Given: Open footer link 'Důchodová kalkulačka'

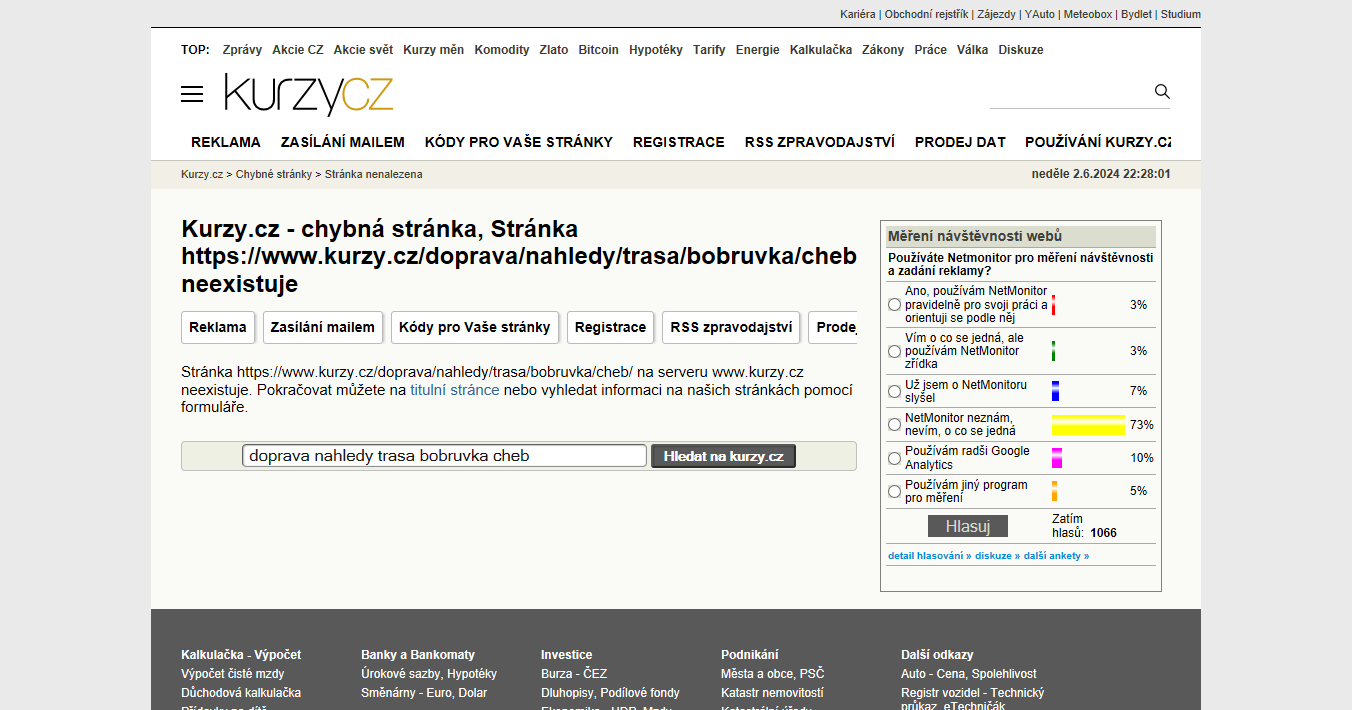Looking at the screenshot, I should pos(241,693).
